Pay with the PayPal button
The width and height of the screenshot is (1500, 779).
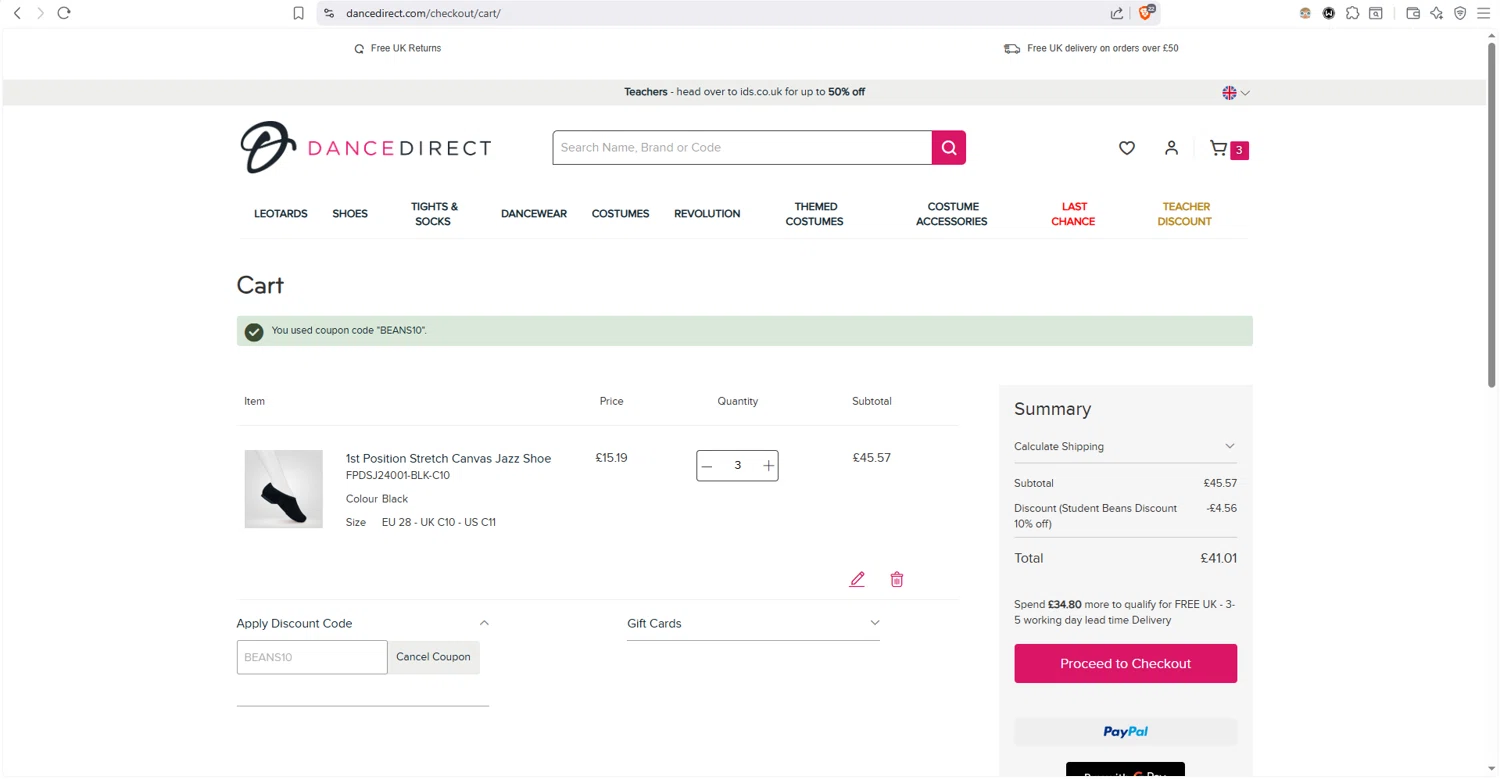tap(1125, 732)
